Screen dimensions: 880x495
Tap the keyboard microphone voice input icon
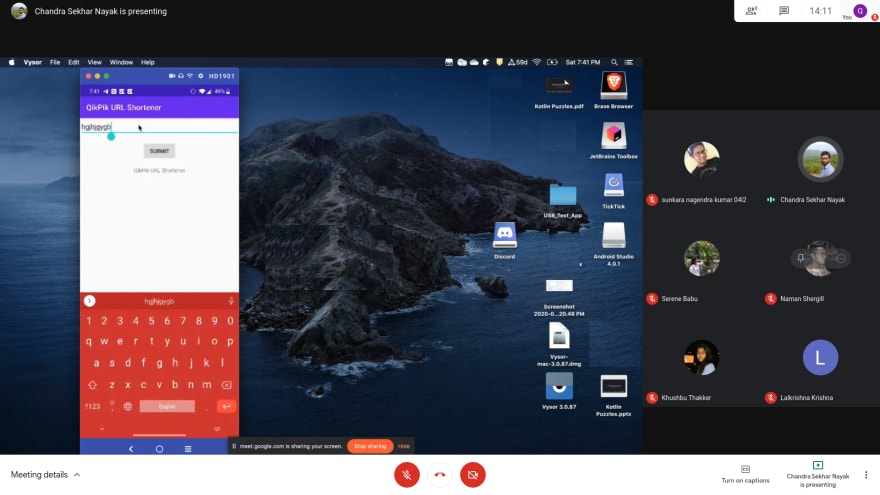pos(231,301)
